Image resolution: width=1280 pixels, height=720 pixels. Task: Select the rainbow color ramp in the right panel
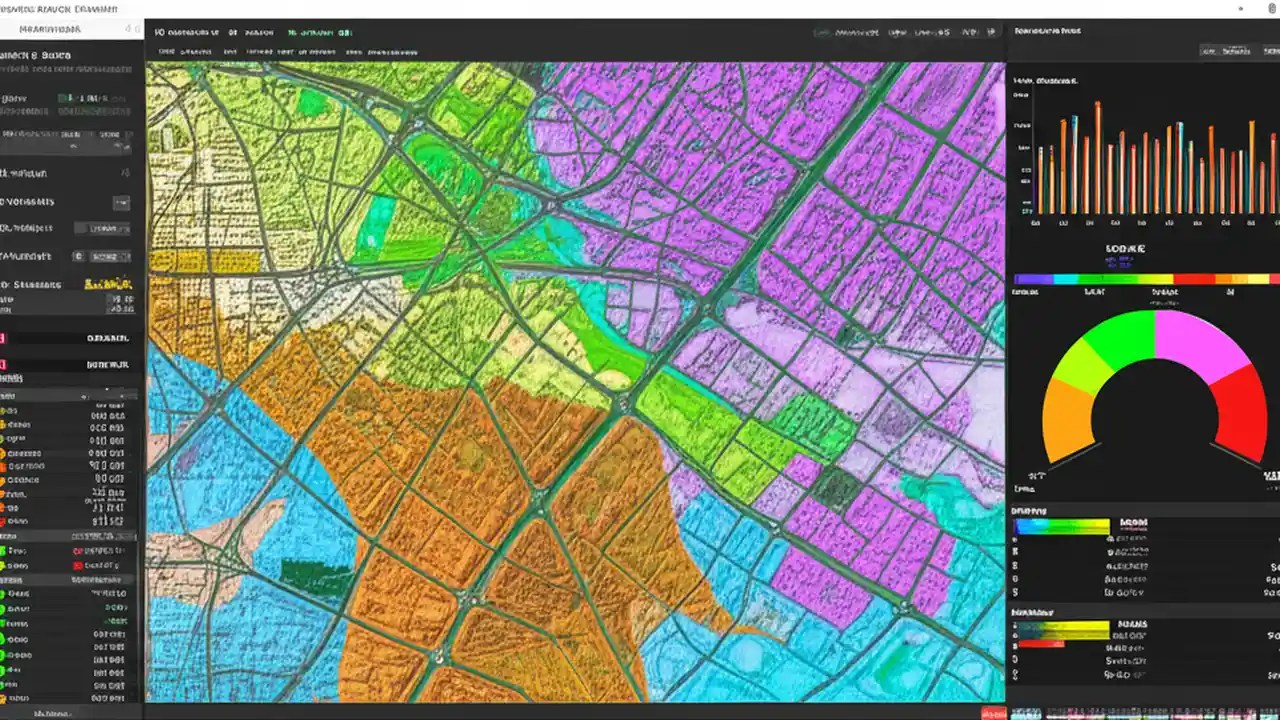[x=1138, y=280]
